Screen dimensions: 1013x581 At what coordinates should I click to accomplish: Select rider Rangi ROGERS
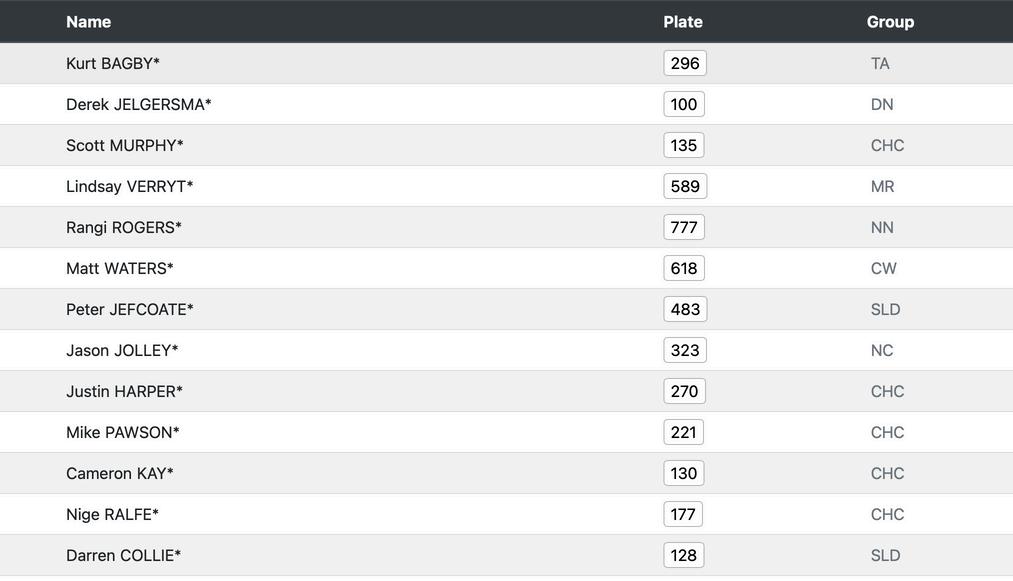[x=123, y=227]
